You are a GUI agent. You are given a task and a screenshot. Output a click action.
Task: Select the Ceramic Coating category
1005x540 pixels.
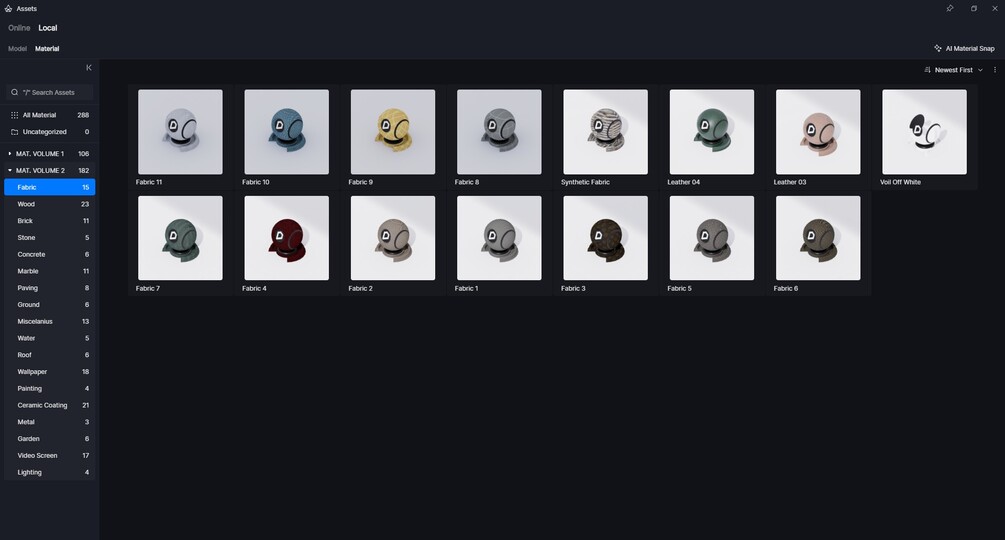click(x=49, y=405)
